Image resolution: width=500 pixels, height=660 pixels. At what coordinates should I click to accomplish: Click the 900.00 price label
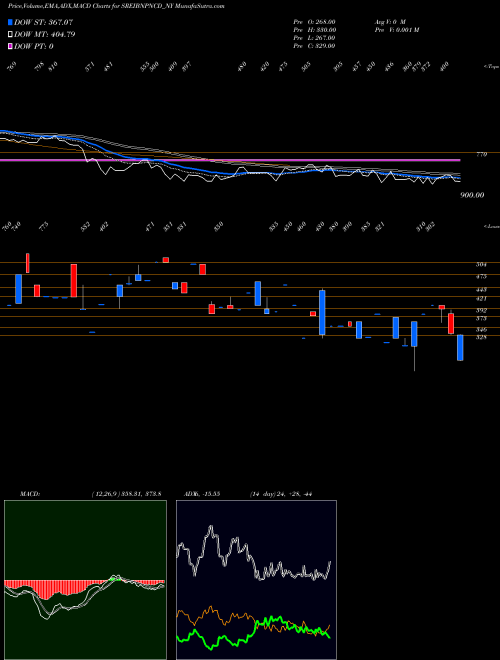(472, 195)
